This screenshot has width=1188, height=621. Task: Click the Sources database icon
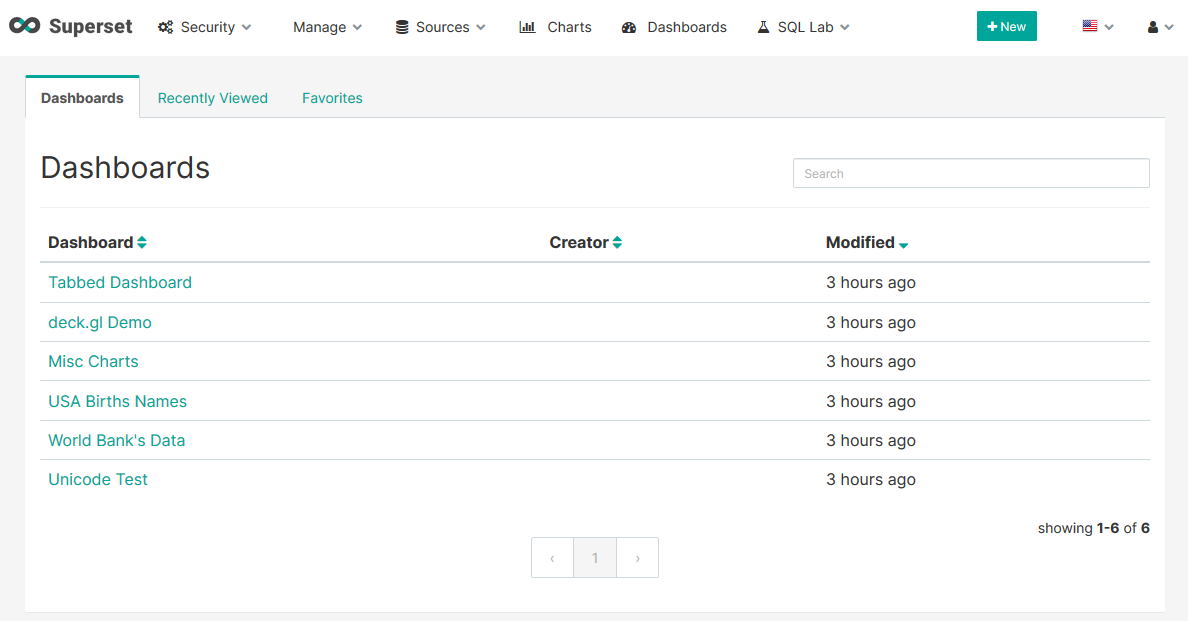[402, 28]
